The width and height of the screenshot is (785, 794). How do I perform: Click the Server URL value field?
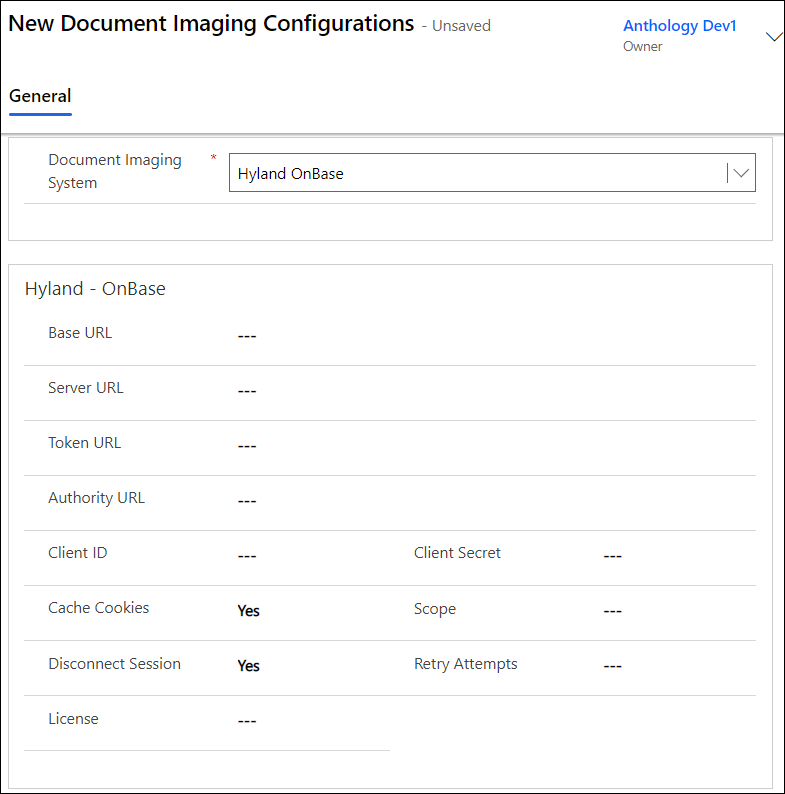[490, 391]
